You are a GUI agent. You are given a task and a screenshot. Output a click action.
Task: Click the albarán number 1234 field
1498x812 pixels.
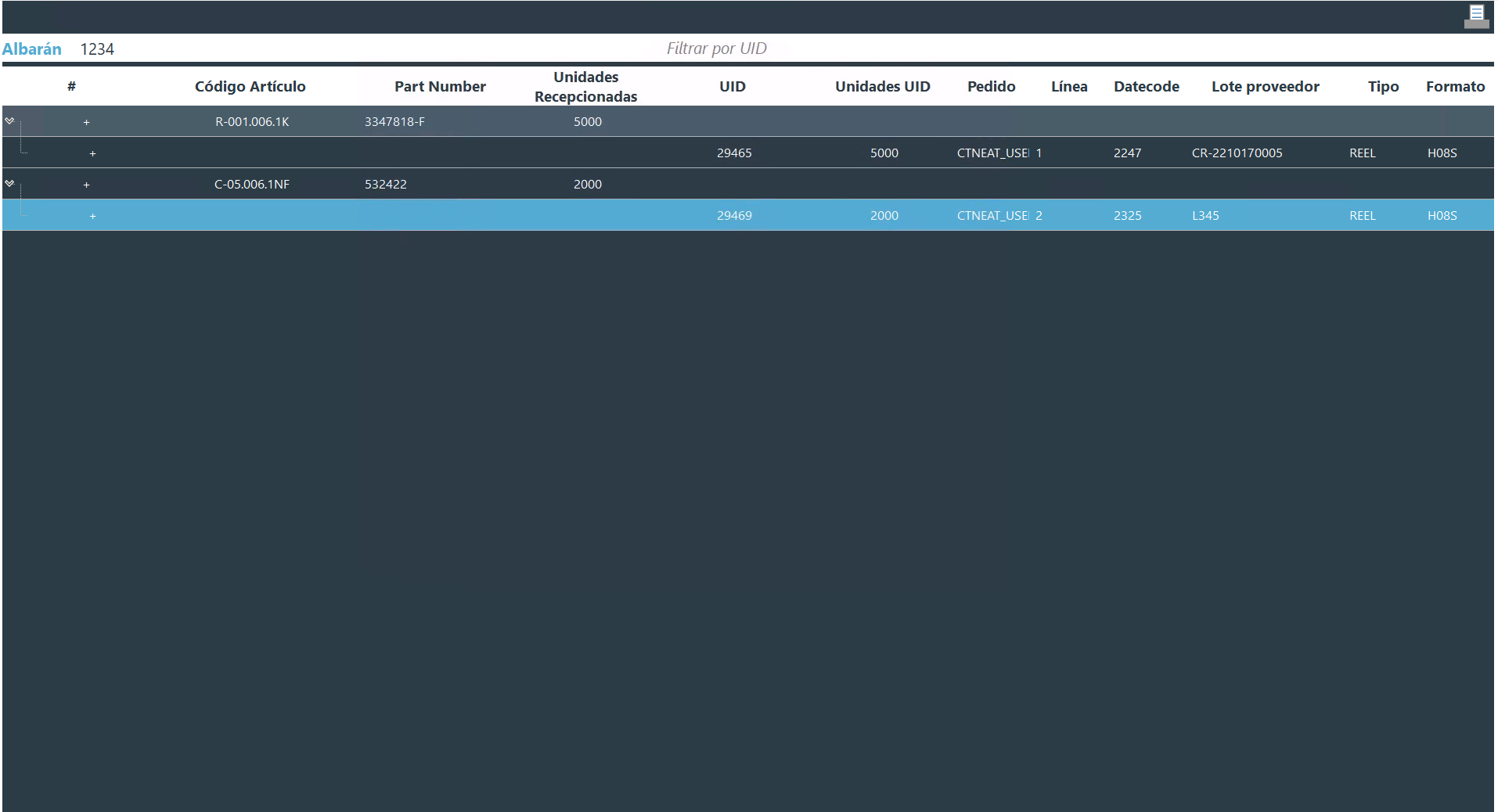(x=98, y=49)
